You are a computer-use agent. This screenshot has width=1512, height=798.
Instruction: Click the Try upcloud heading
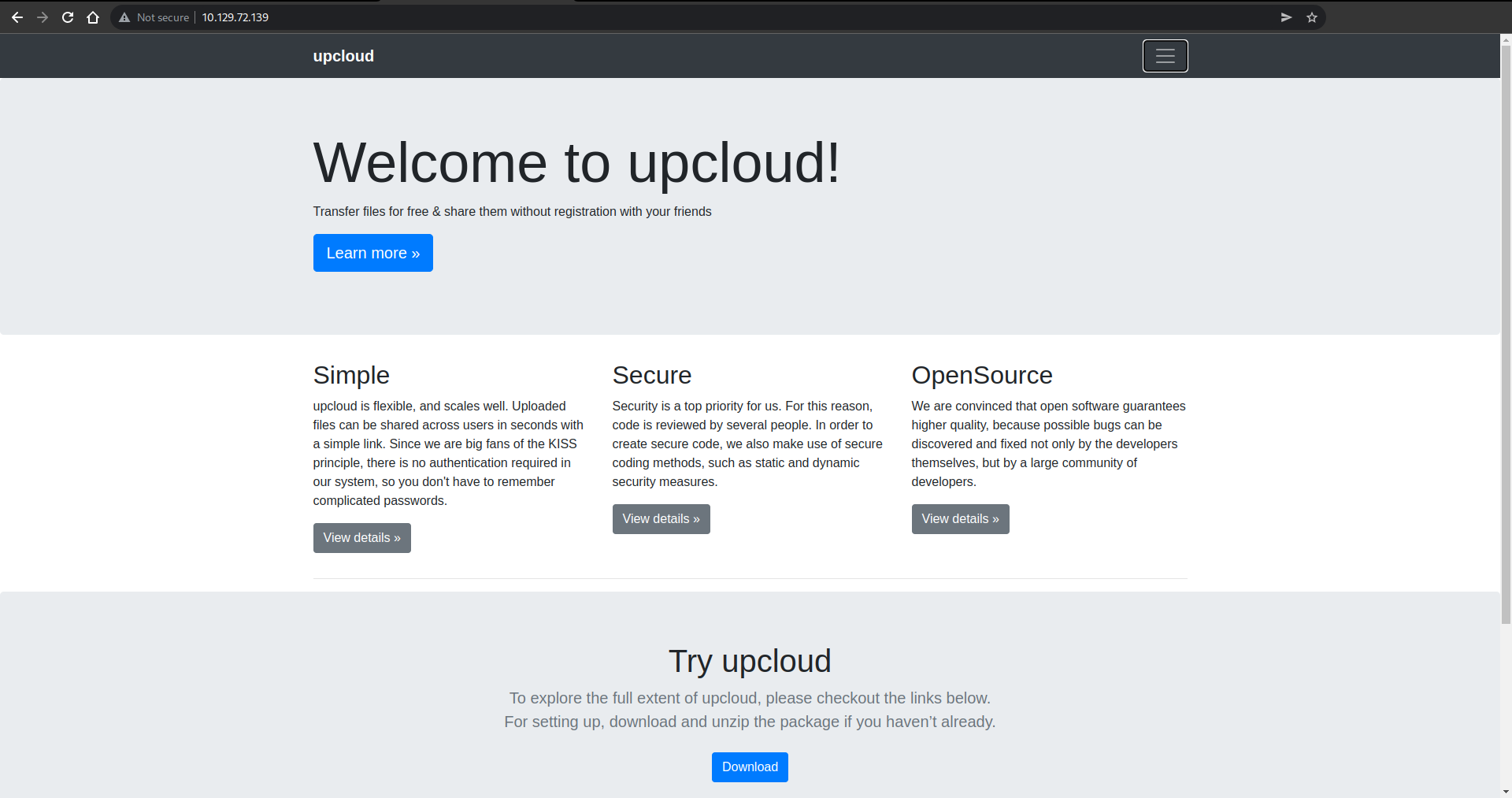coord(750,662)
